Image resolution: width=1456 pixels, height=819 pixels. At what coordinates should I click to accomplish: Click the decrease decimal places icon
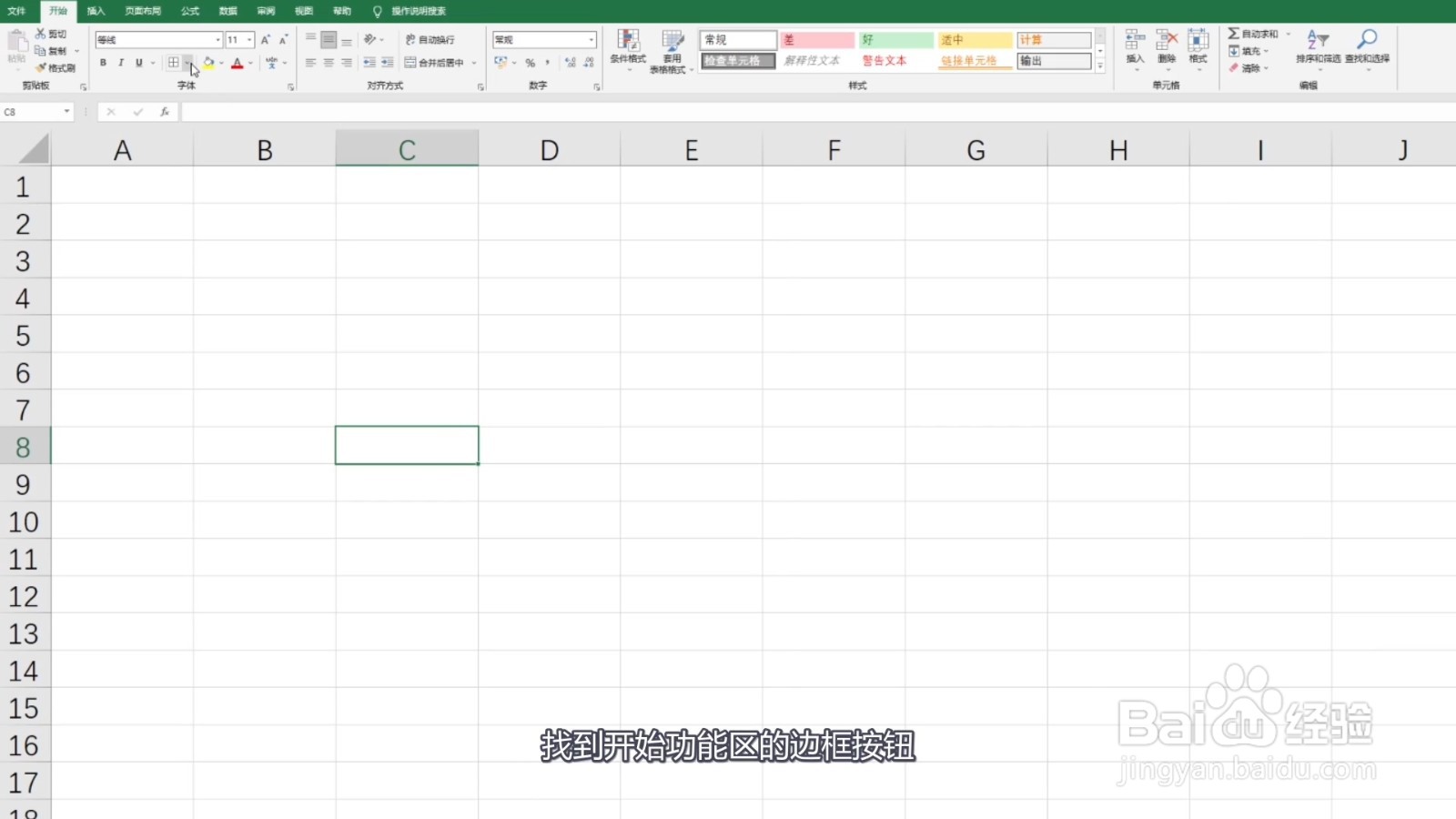(589, 63)
